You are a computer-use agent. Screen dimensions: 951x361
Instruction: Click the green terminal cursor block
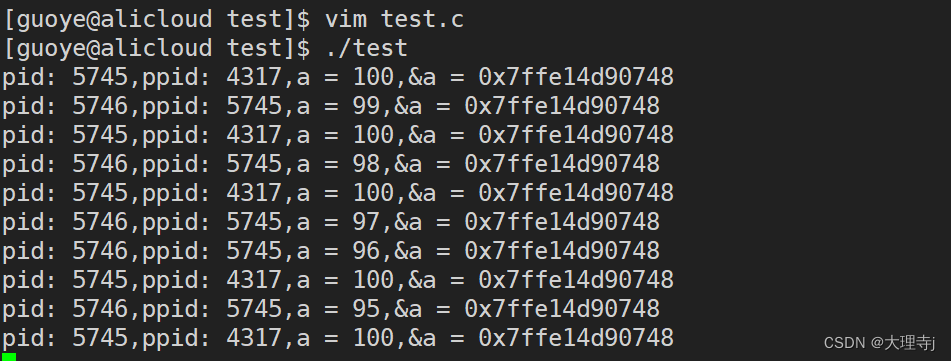9,356
